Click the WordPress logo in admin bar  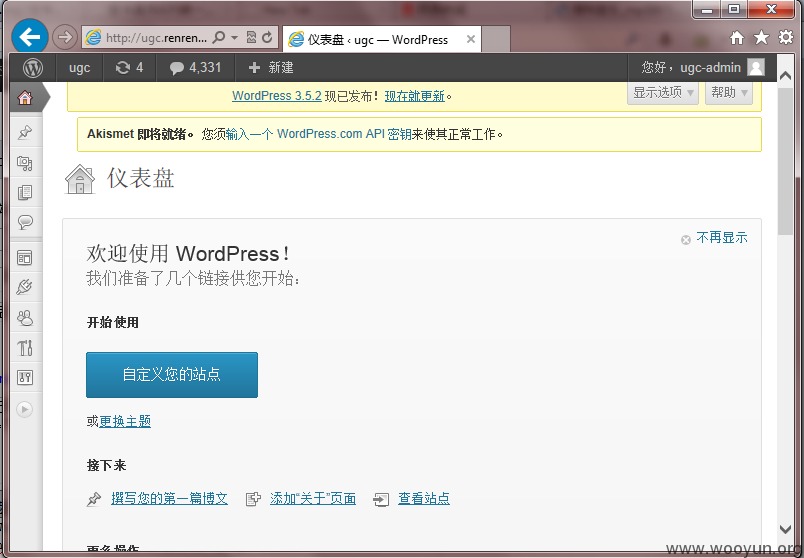pyautogui.click(x=33, y=68)
